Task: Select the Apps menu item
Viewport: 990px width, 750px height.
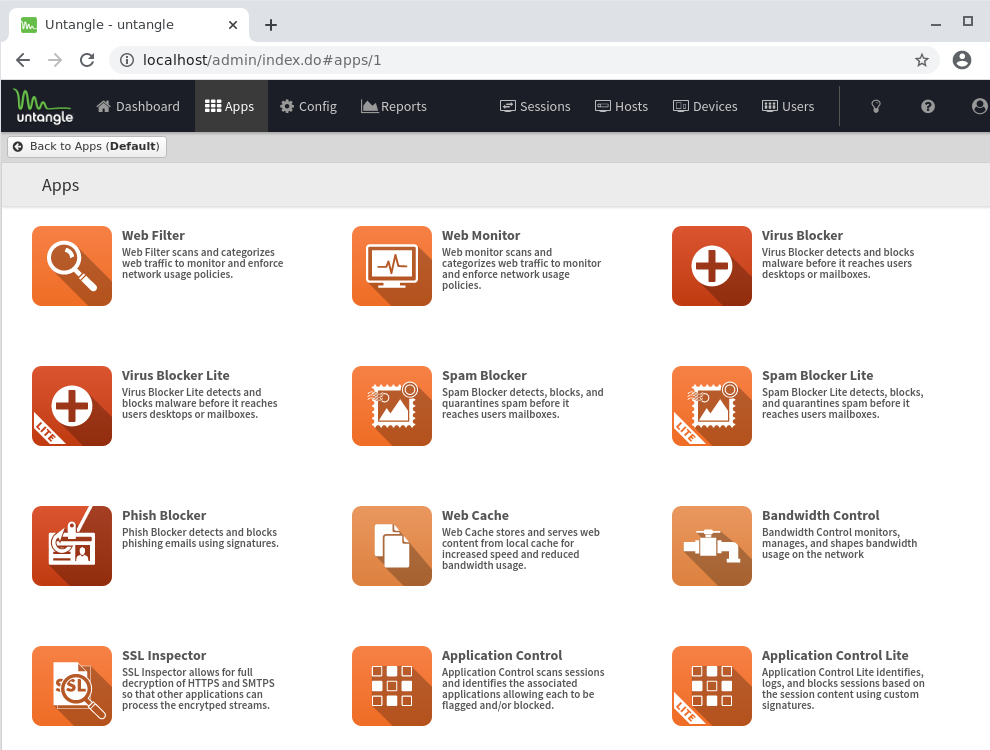Action: coord(230,106)
